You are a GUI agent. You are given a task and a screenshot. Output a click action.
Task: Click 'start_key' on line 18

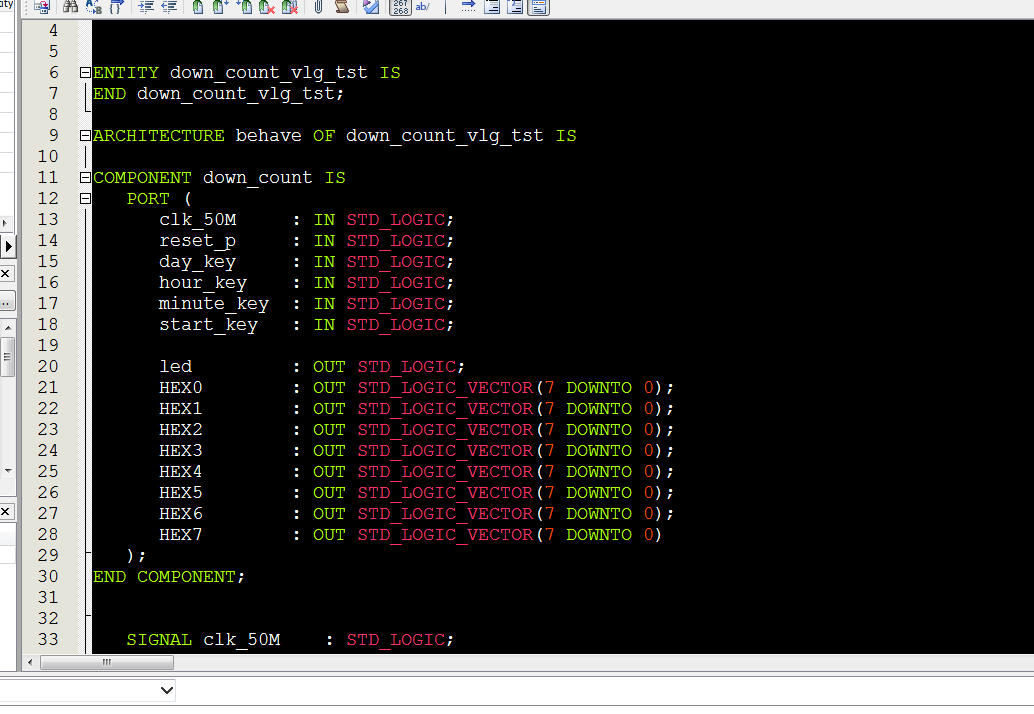[x=208, y=325]
